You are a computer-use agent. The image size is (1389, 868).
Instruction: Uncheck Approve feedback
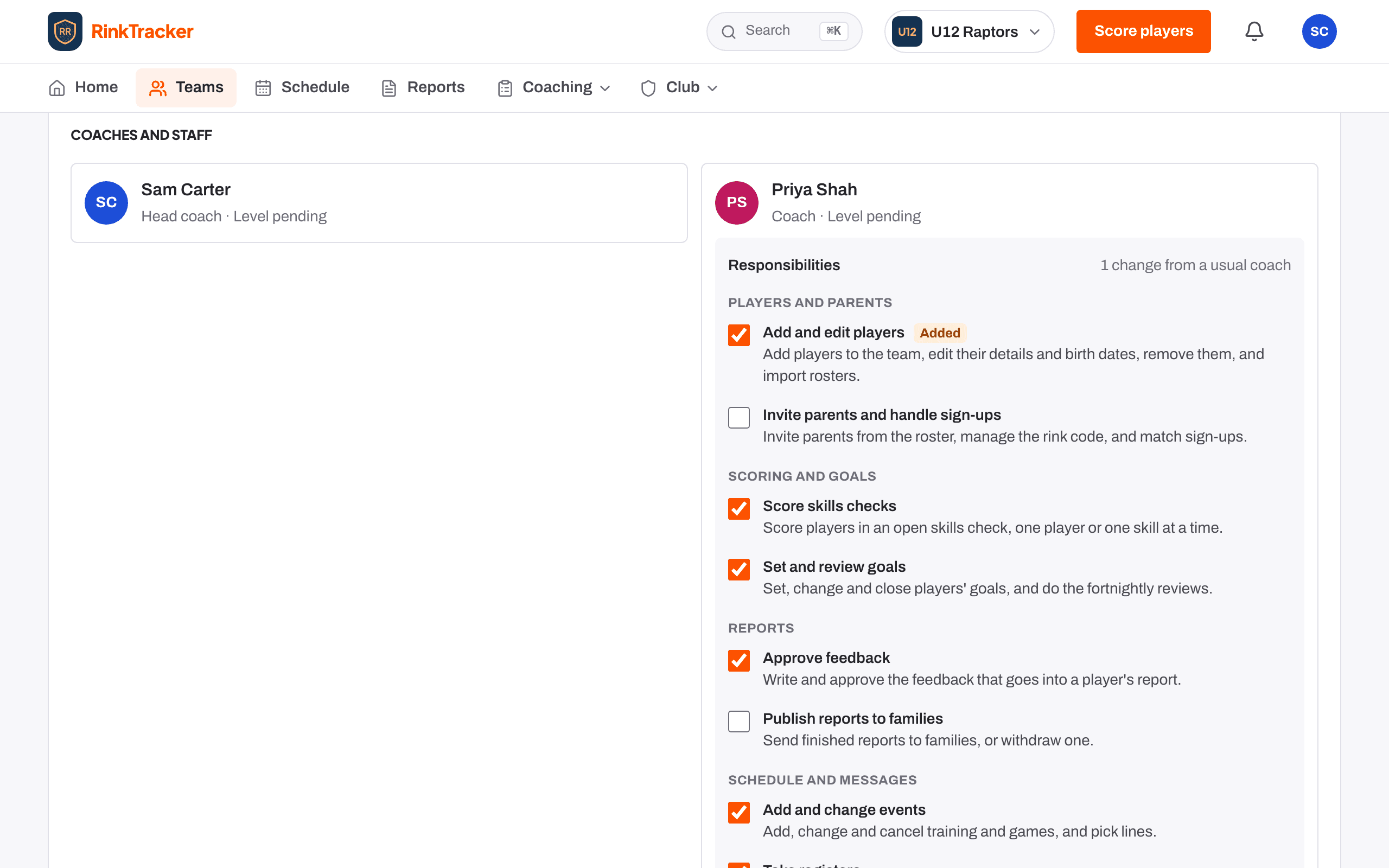738,661
